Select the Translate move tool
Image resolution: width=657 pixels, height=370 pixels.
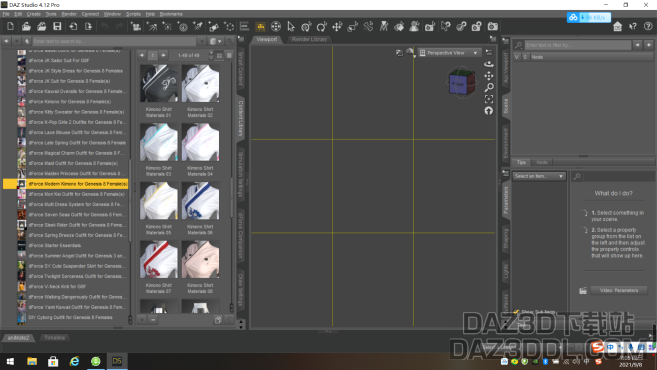point(337,27)
